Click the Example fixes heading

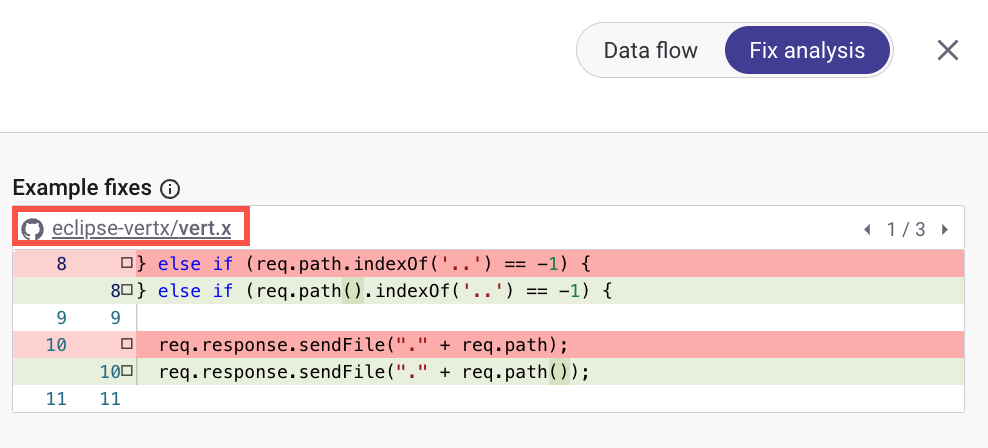[82, 188]
